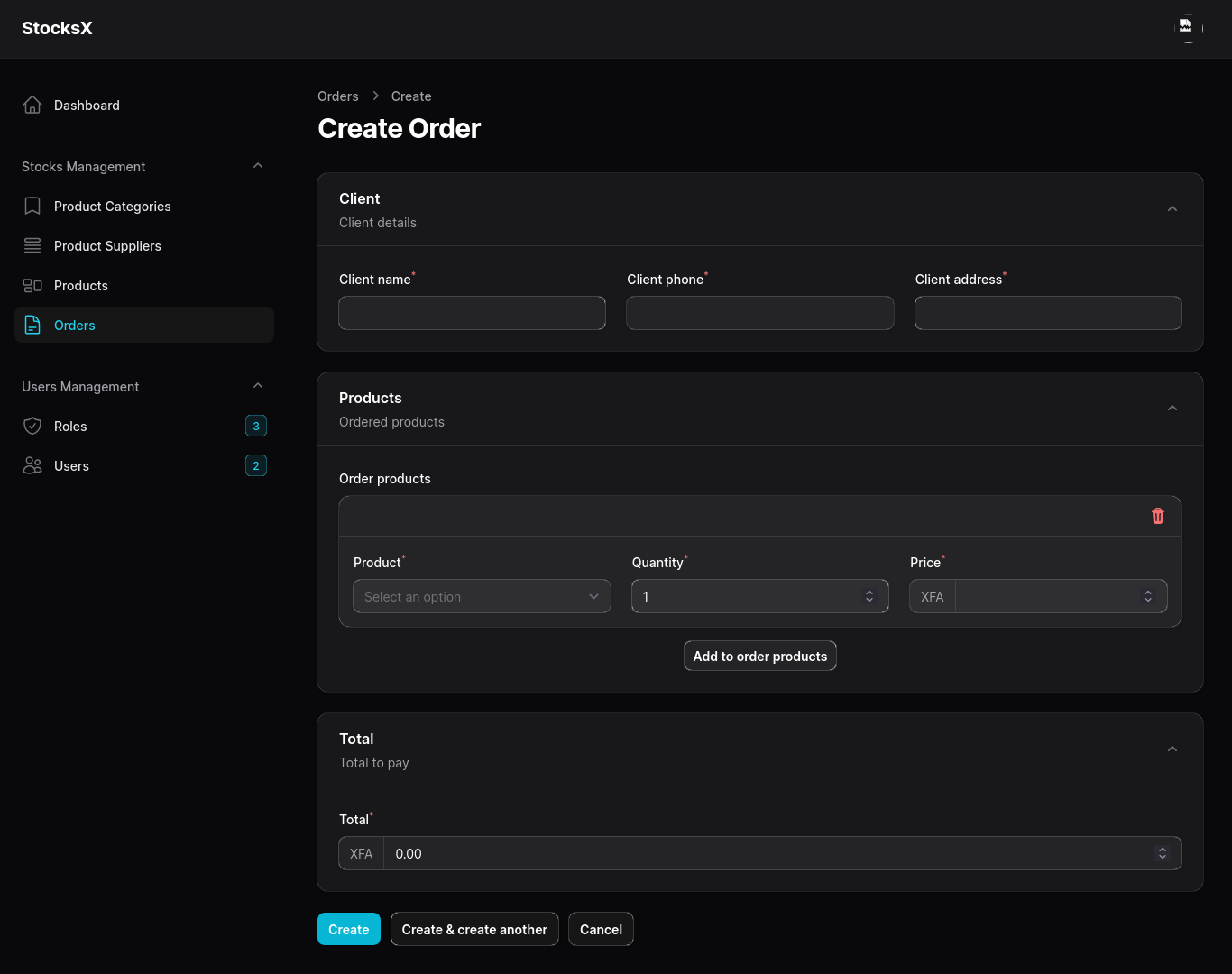
Task: Adjust the Quantity stepper arrows
Action: pos(869,597)
